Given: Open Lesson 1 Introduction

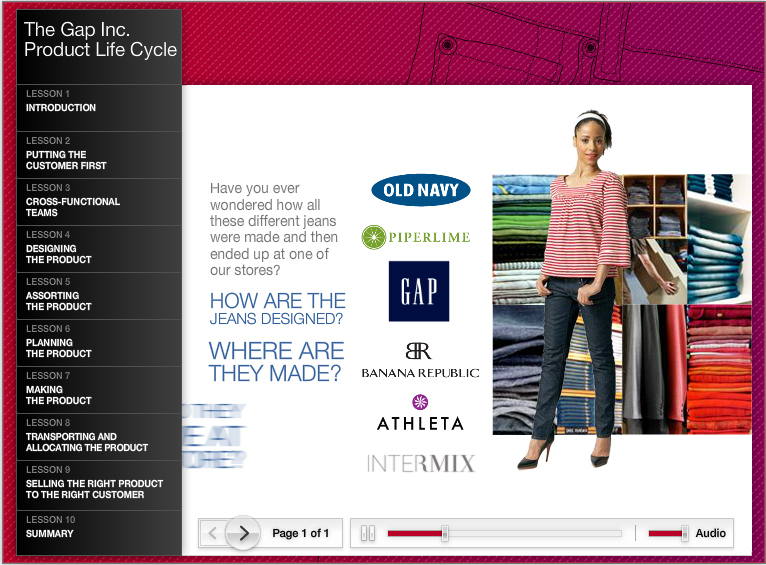Looking at the screenshot, I should click(x=99, y=108).
